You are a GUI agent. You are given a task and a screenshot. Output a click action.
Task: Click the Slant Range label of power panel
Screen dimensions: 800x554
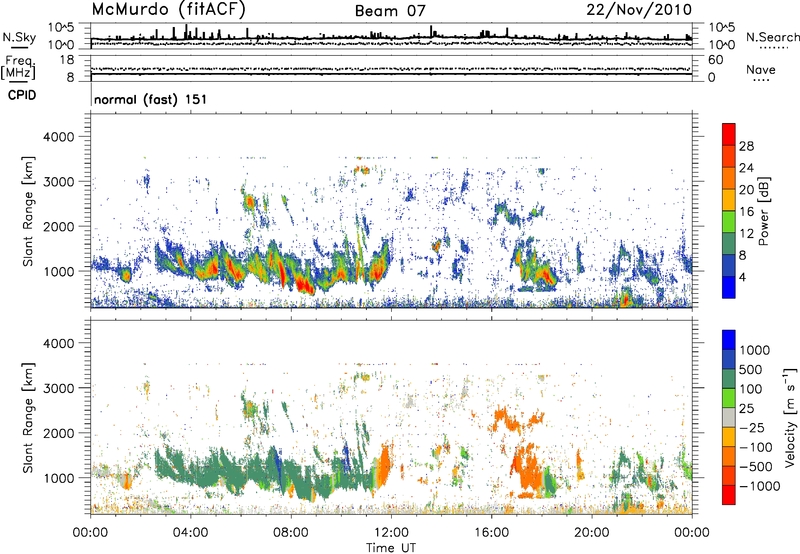[28, 211]
